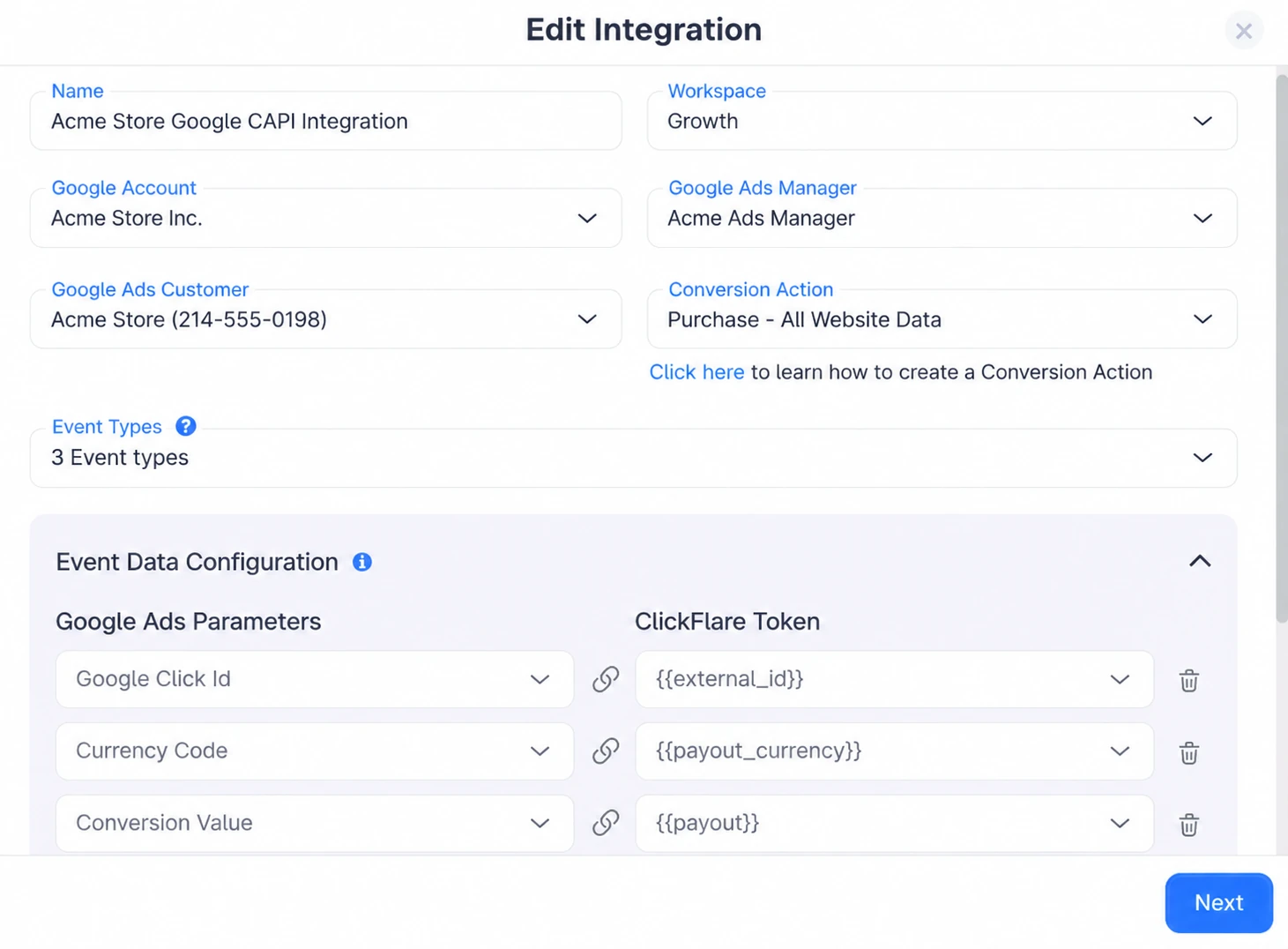Click the 'ClickFlare Token' column heading
This screenshot has width=1288, height=949.
click(727, 621)
